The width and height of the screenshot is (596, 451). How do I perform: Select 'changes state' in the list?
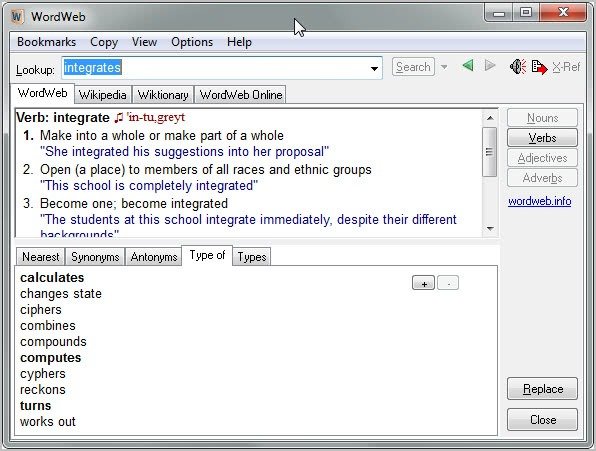(61, 294)
